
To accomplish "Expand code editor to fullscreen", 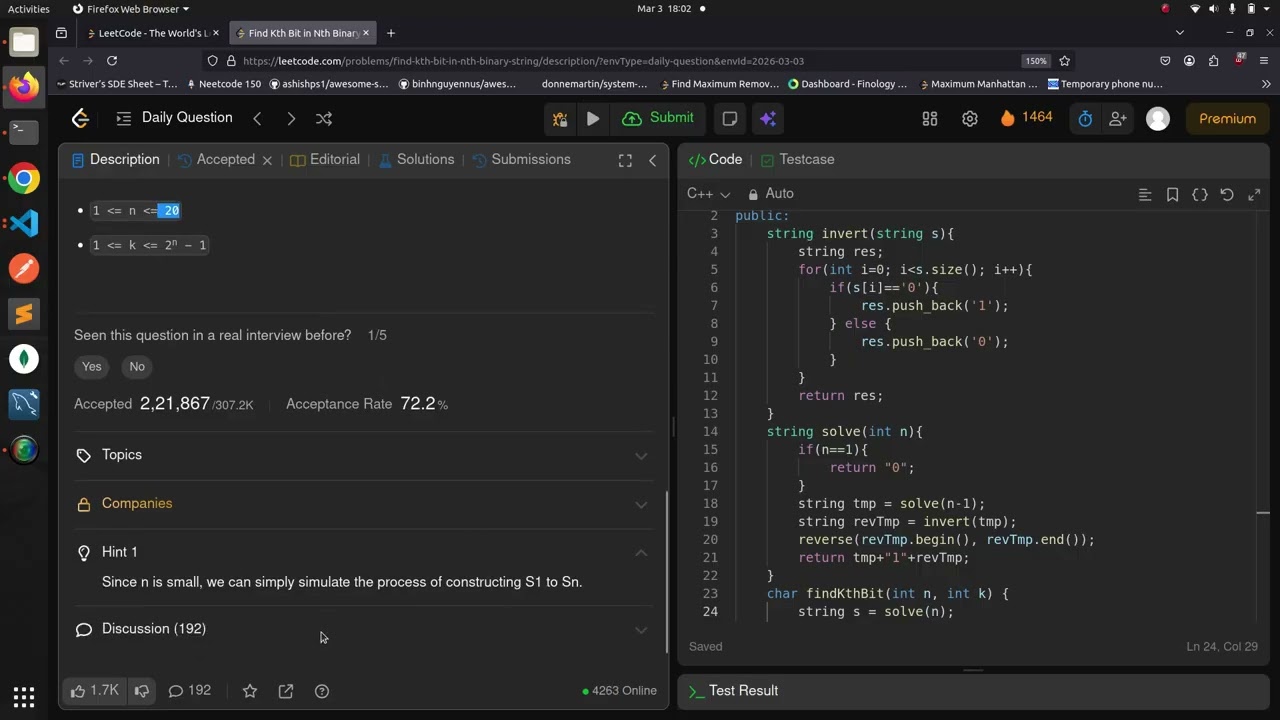I will click(x=1254, y=195).
